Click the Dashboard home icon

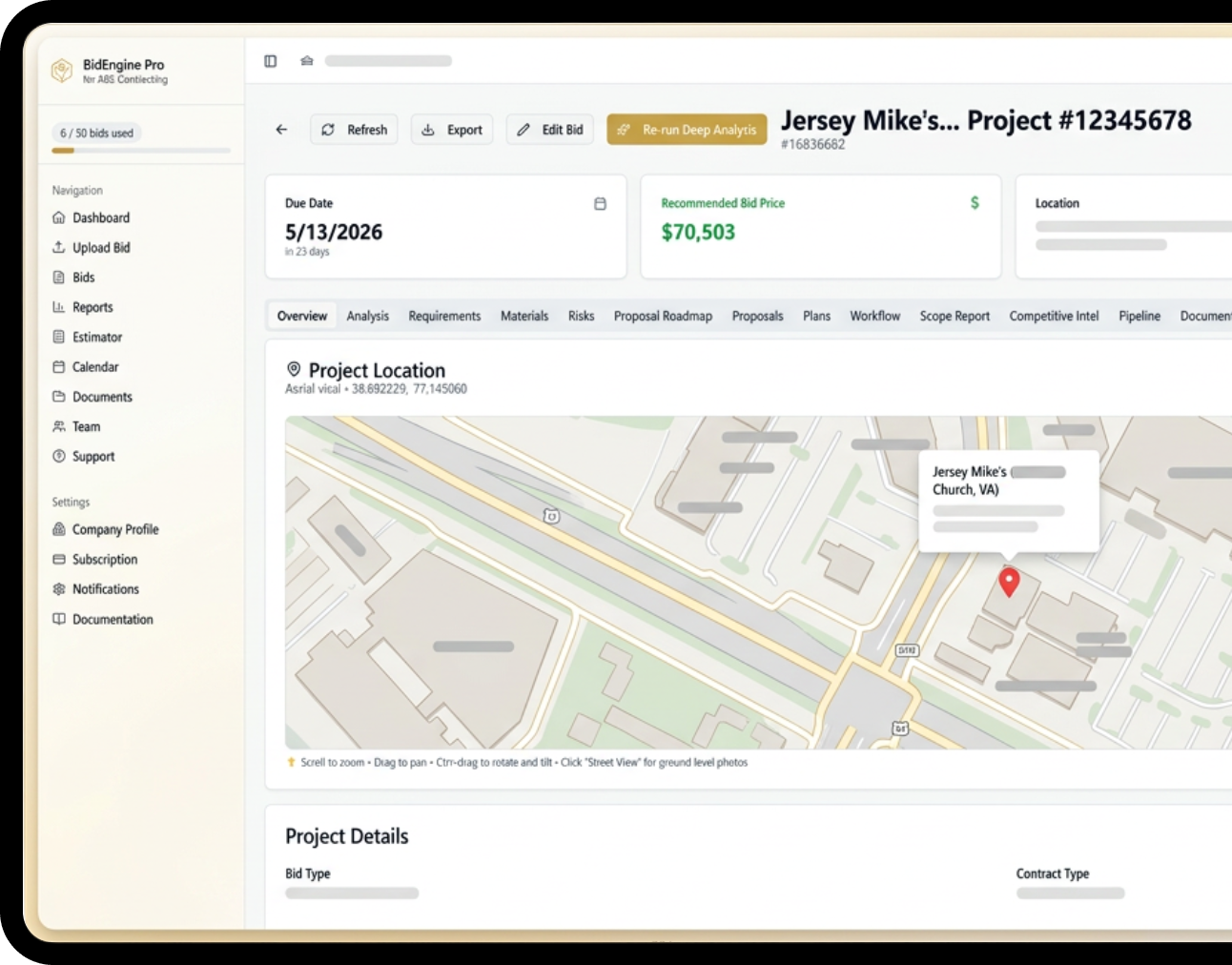(59, 217)
